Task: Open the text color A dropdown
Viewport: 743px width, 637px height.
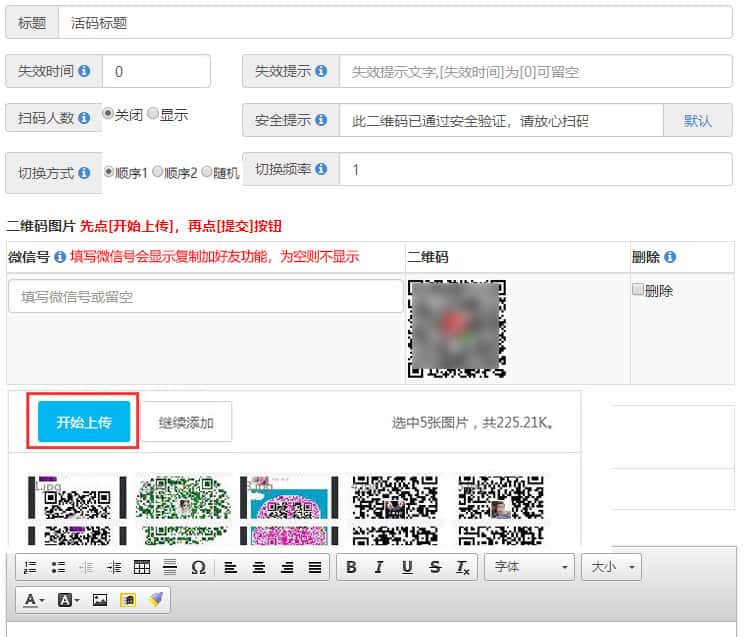Action: pyautogui.click(x=34, y=600)
